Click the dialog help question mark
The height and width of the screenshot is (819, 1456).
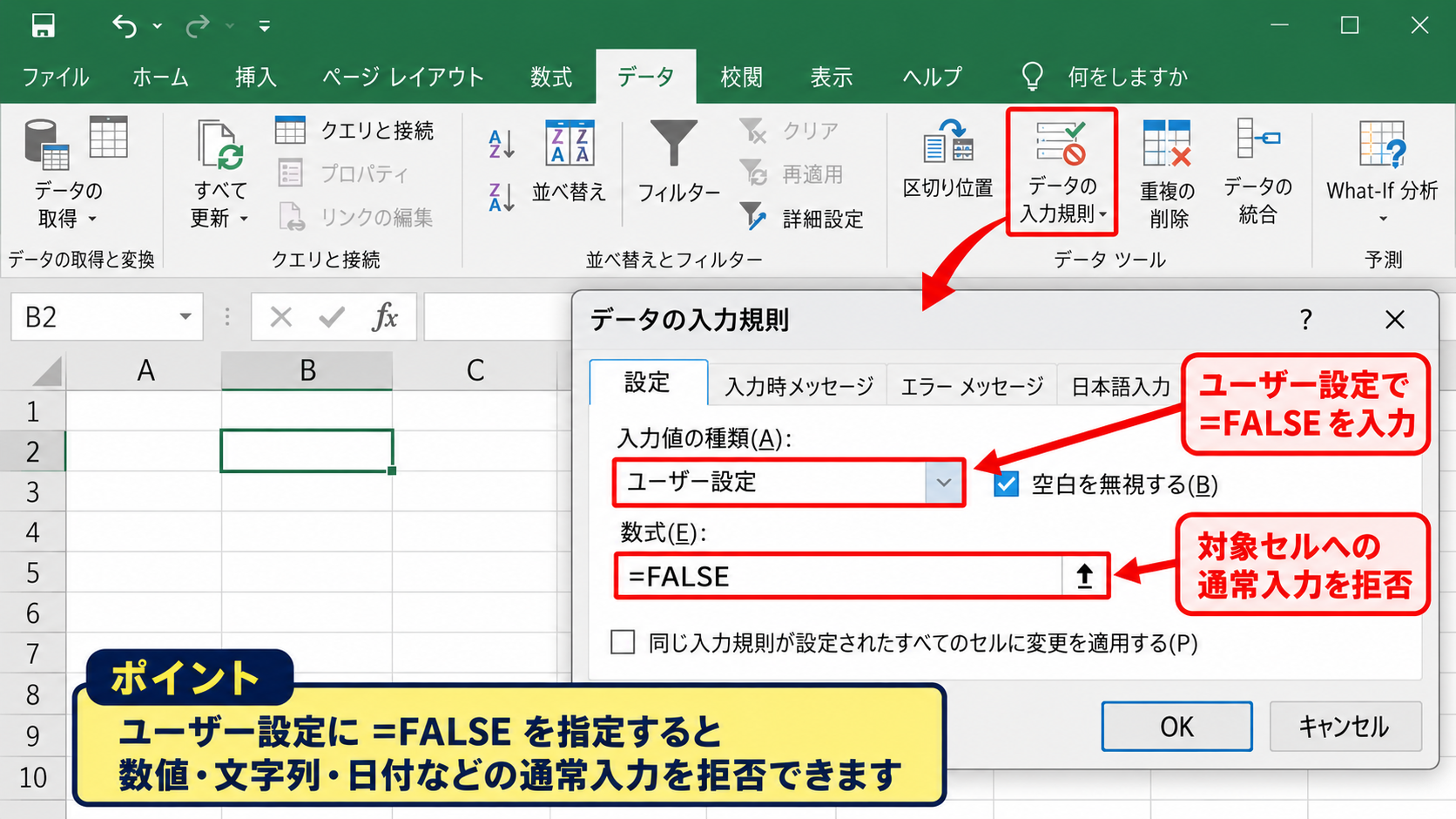click(x=1305, y=320)
